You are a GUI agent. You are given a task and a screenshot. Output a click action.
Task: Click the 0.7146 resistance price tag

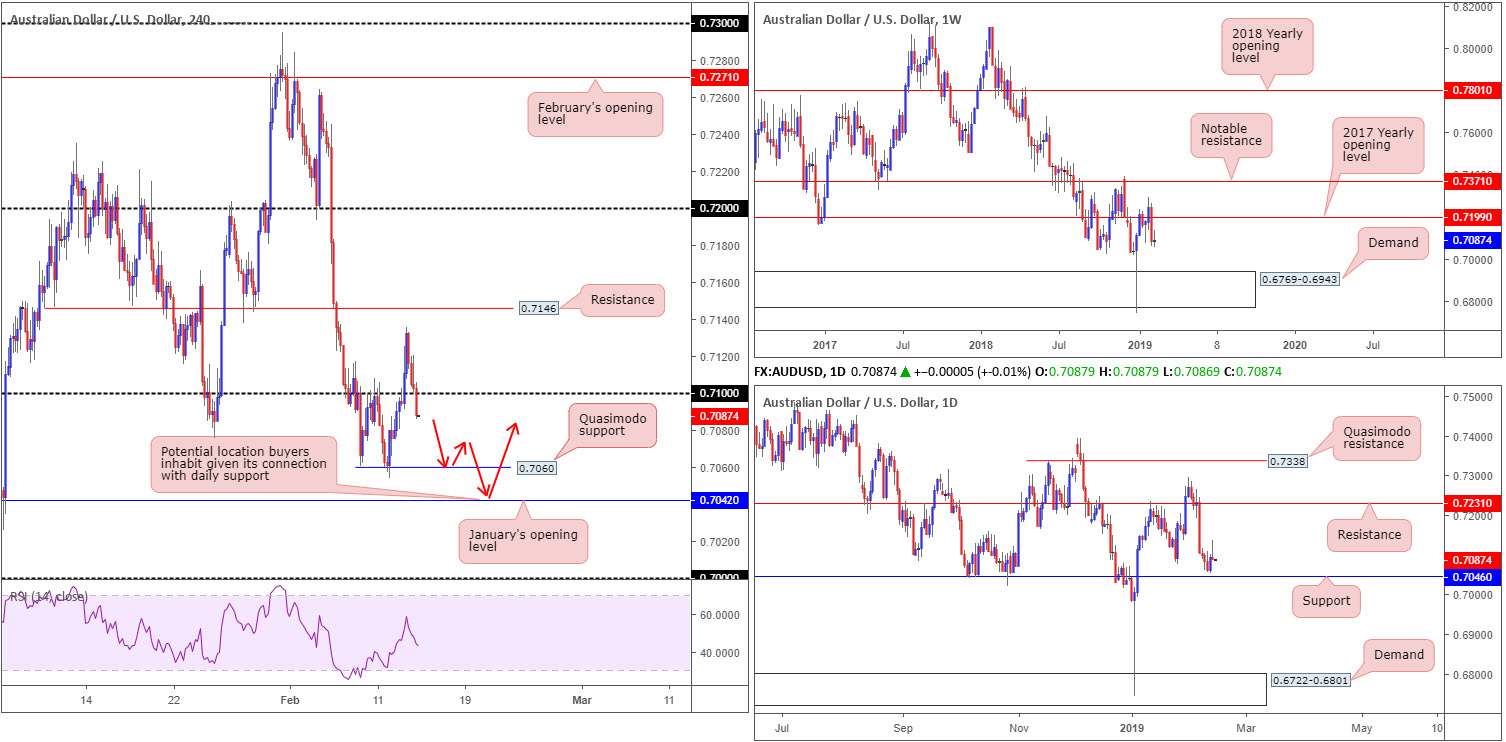pyautogui.click(x=535, y=309)
